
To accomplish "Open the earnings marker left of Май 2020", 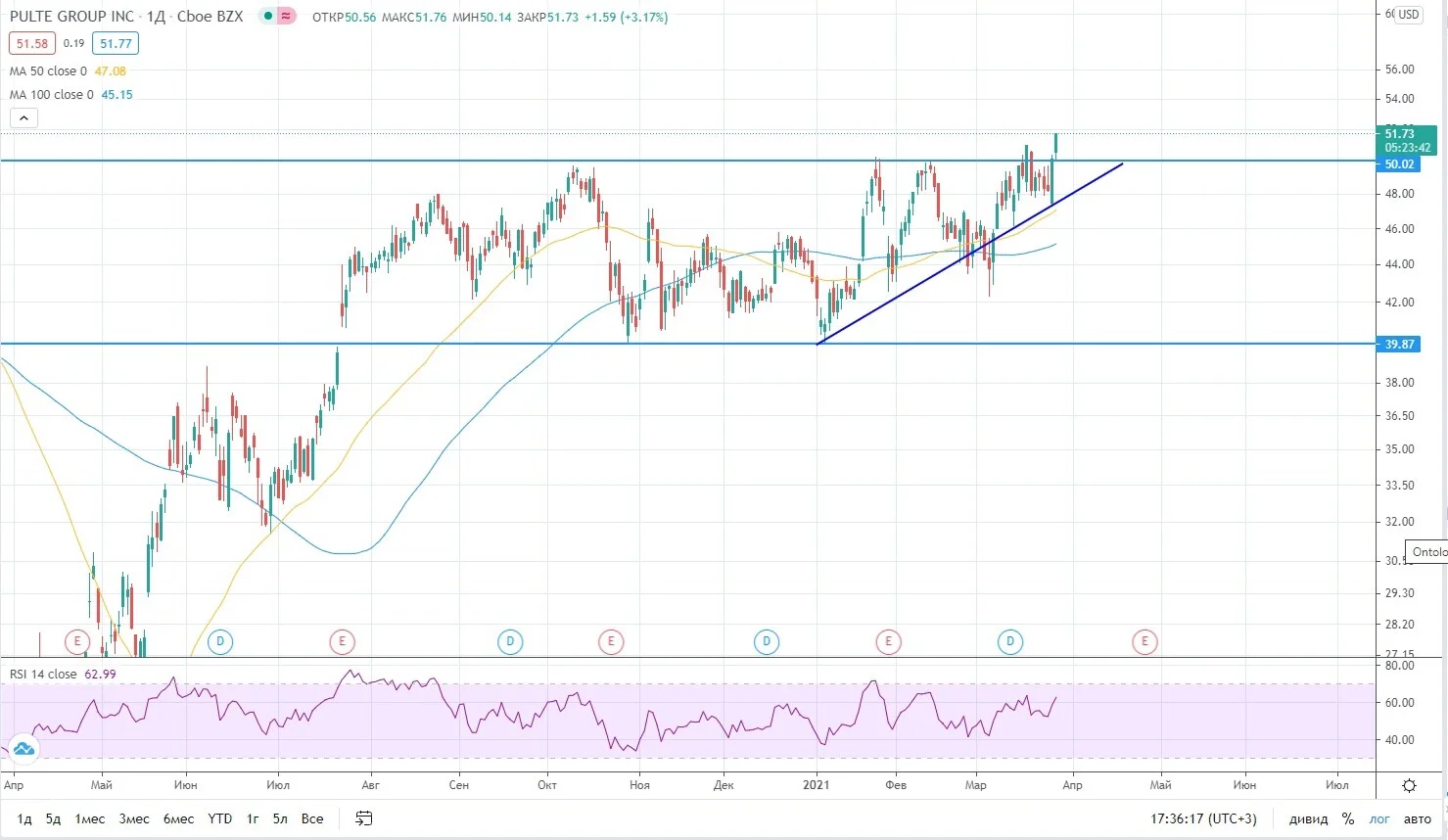I will [76, 642].
